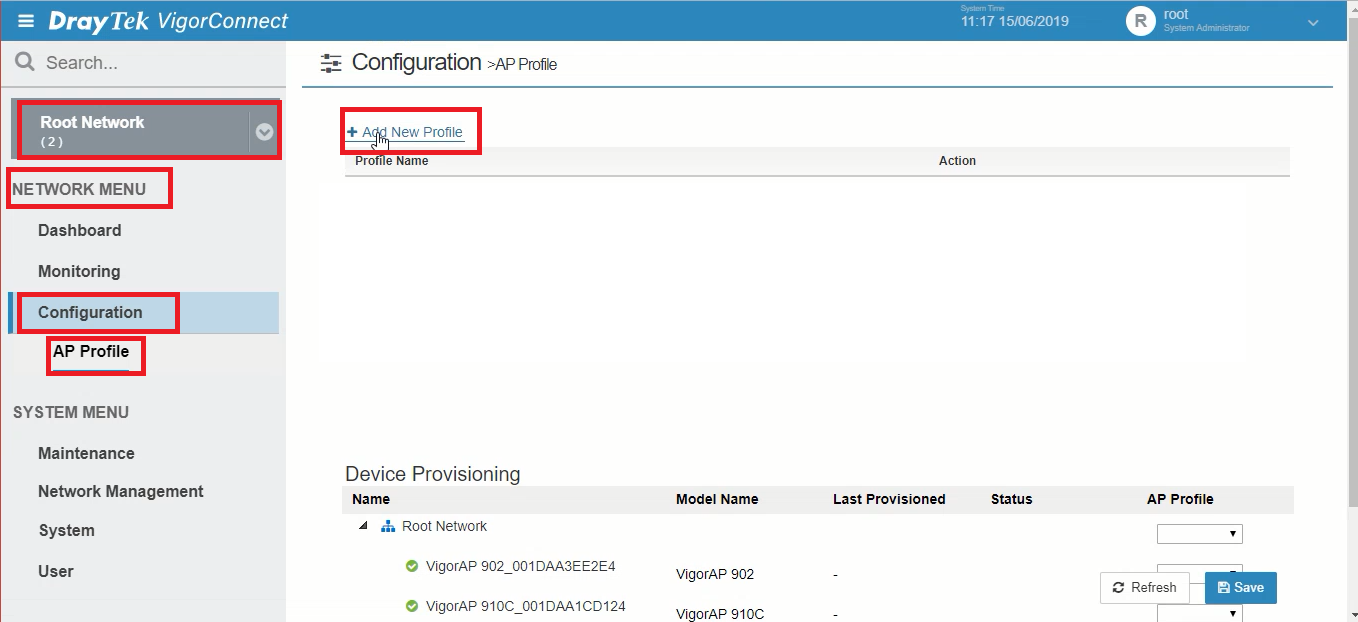Go to the Monitoring menu
The image size is (1358, 622).
79,271
